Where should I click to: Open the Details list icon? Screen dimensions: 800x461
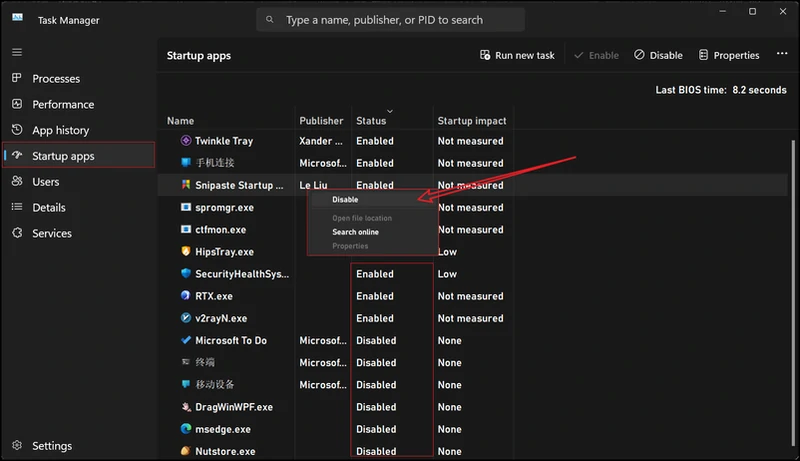(17, 207)
